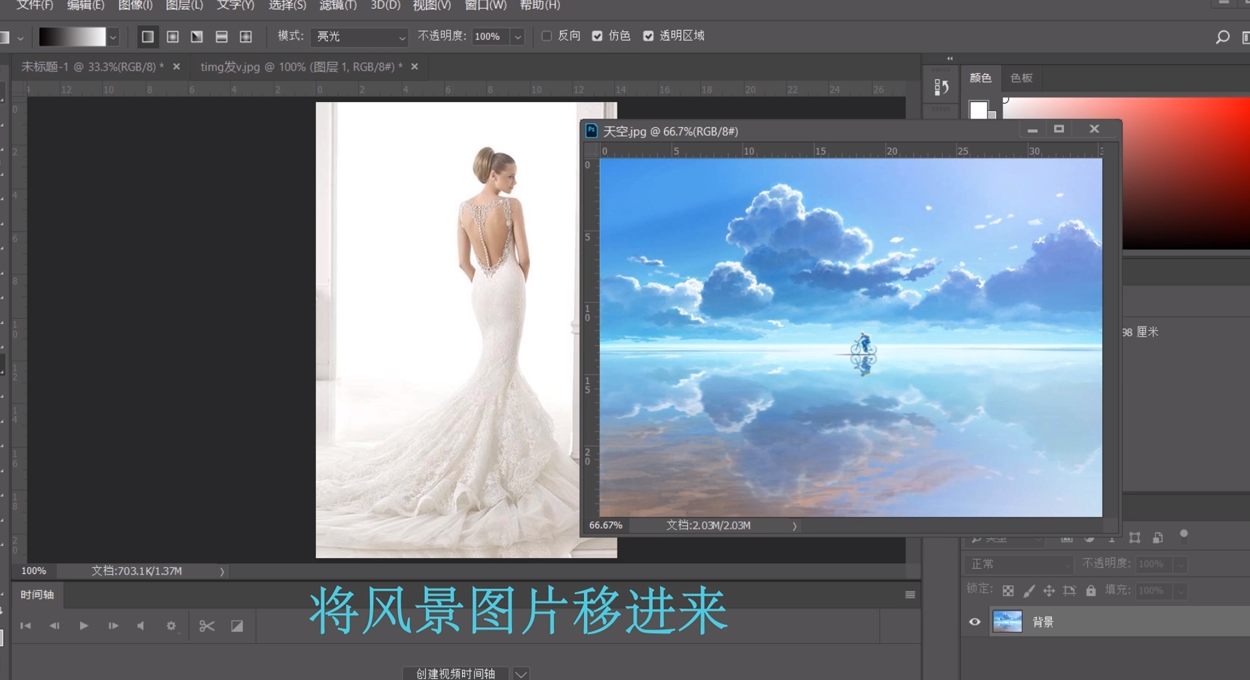Image resolution: width=1250 pixels, height=680 pixels.
Task: Step to previous frame in timeline
Action: 55,626
